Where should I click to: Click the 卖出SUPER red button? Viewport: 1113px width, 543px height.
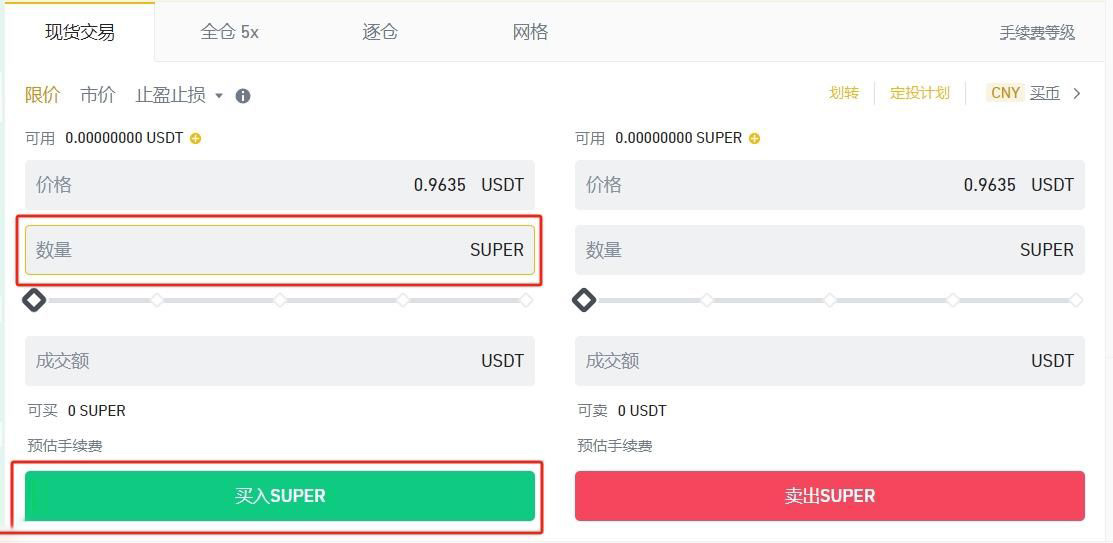830,495
